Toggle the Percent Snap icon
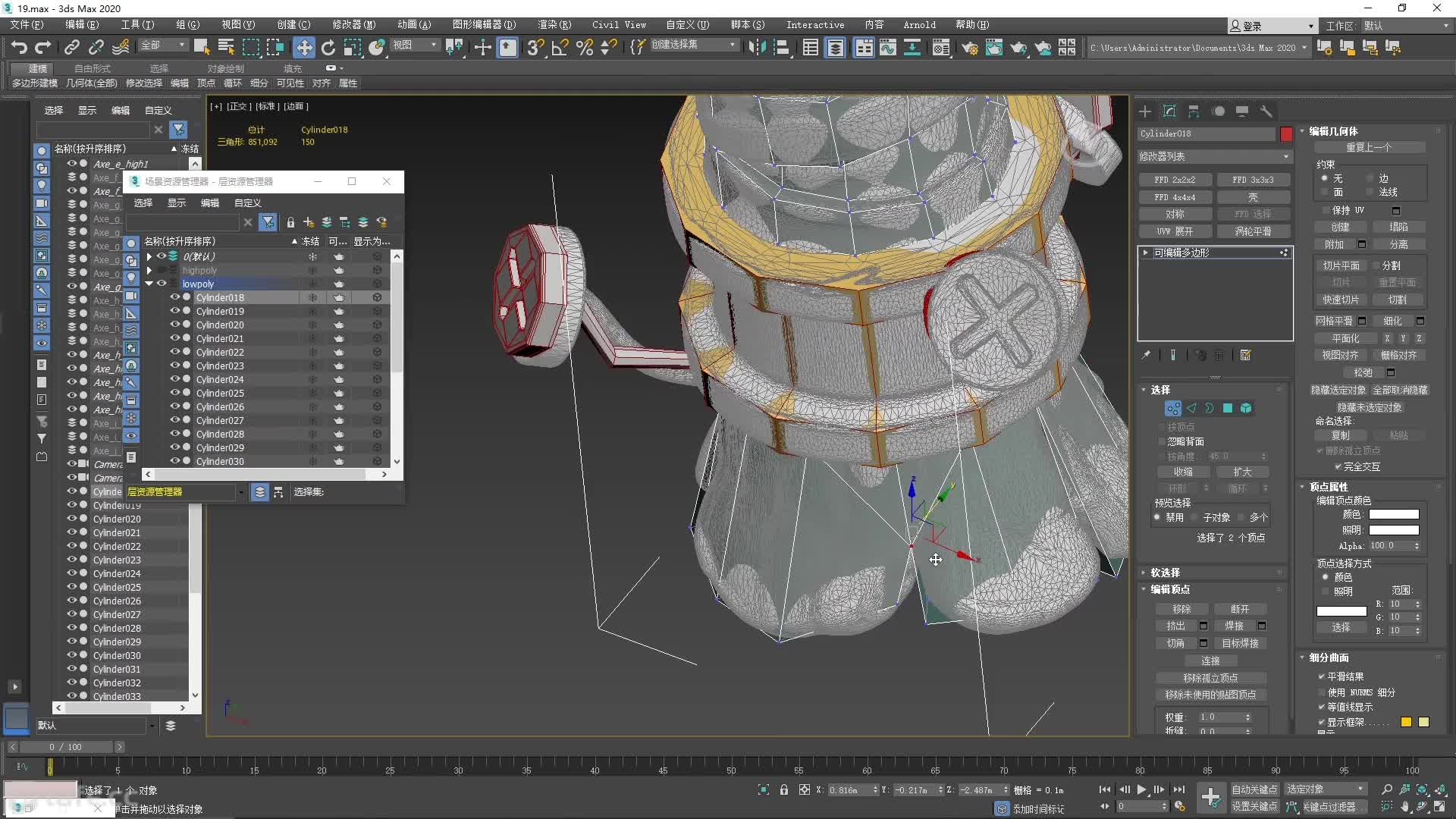The height and width of the screenshot is (819, 1456). [585, 48]
